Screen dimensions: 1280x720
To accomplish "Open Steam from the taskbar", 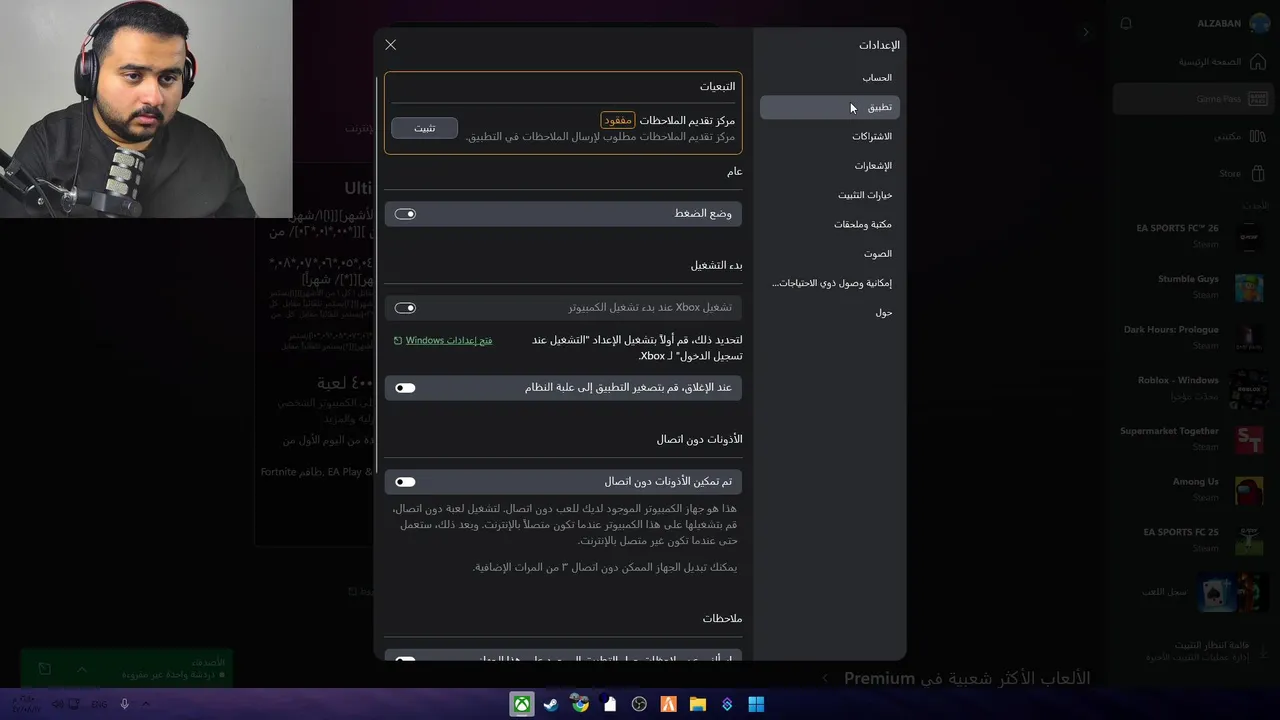I will (551, 704).
